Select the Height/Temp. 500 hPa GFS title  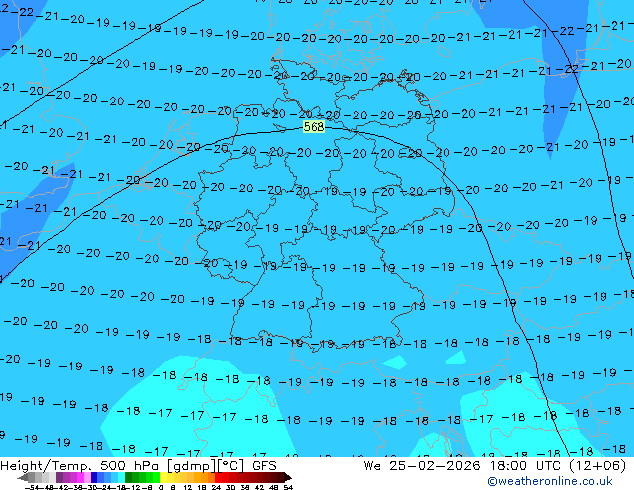[x=138, y=465]
